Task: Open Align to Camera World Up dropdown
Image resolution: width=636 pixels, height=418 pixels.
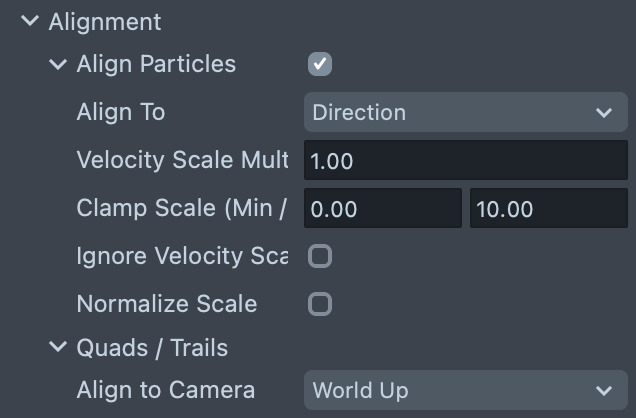Action: click(465, 390)
